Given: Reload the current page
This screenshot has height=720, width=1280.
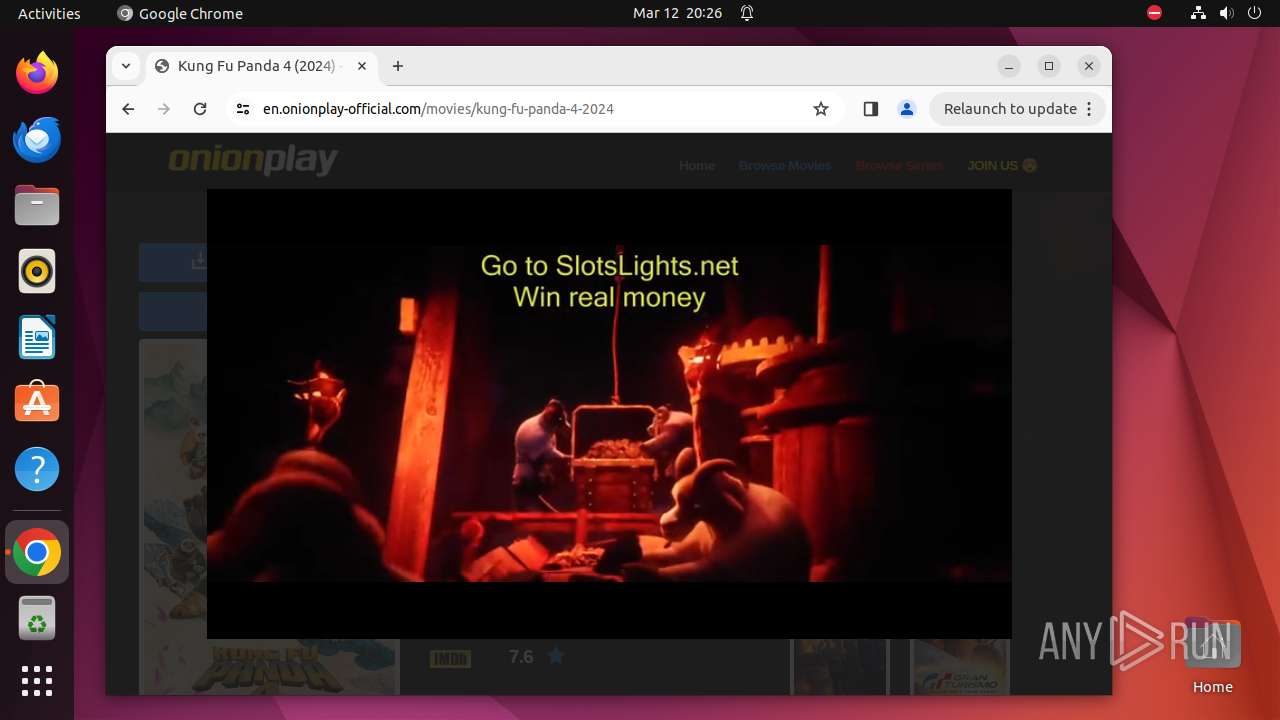Looking at the screenshot, I should pyautogui.click(x=200, y=109).
